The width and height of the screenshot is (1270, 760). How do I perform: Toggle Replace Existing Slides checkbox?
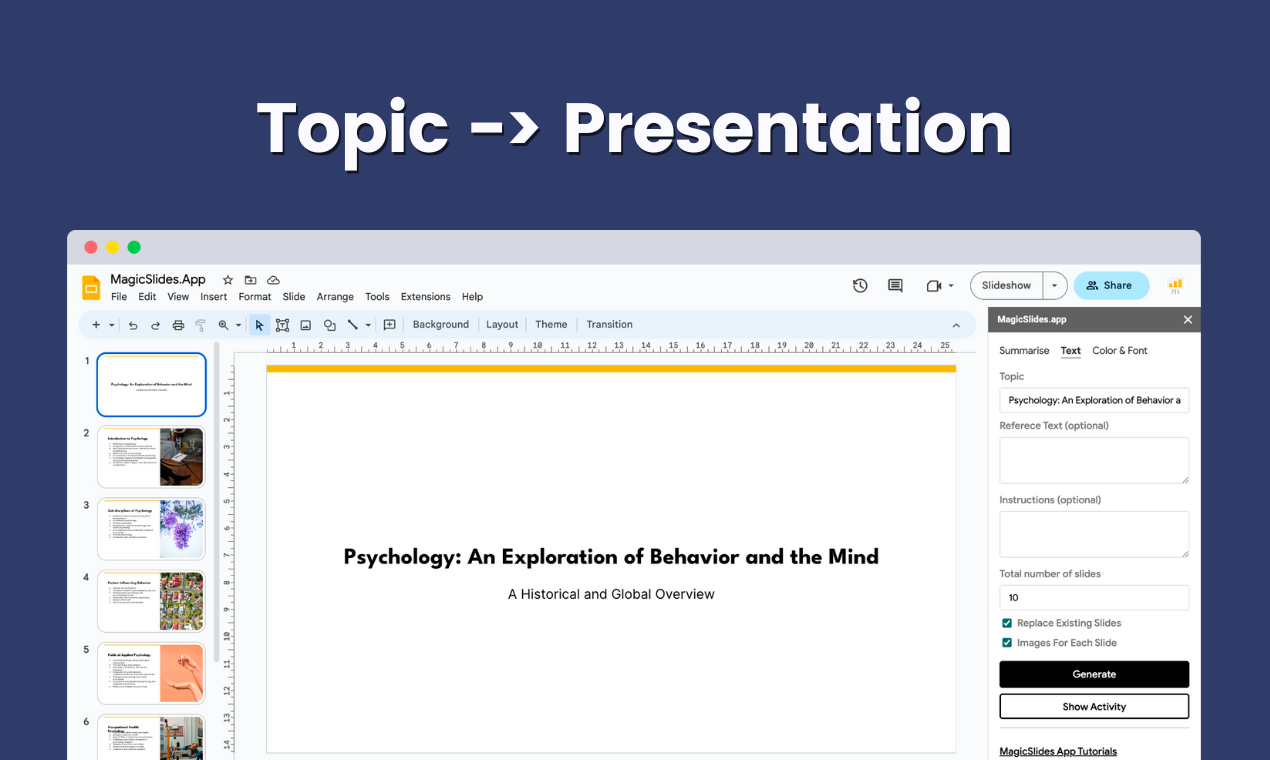[x=1007, y=623]
